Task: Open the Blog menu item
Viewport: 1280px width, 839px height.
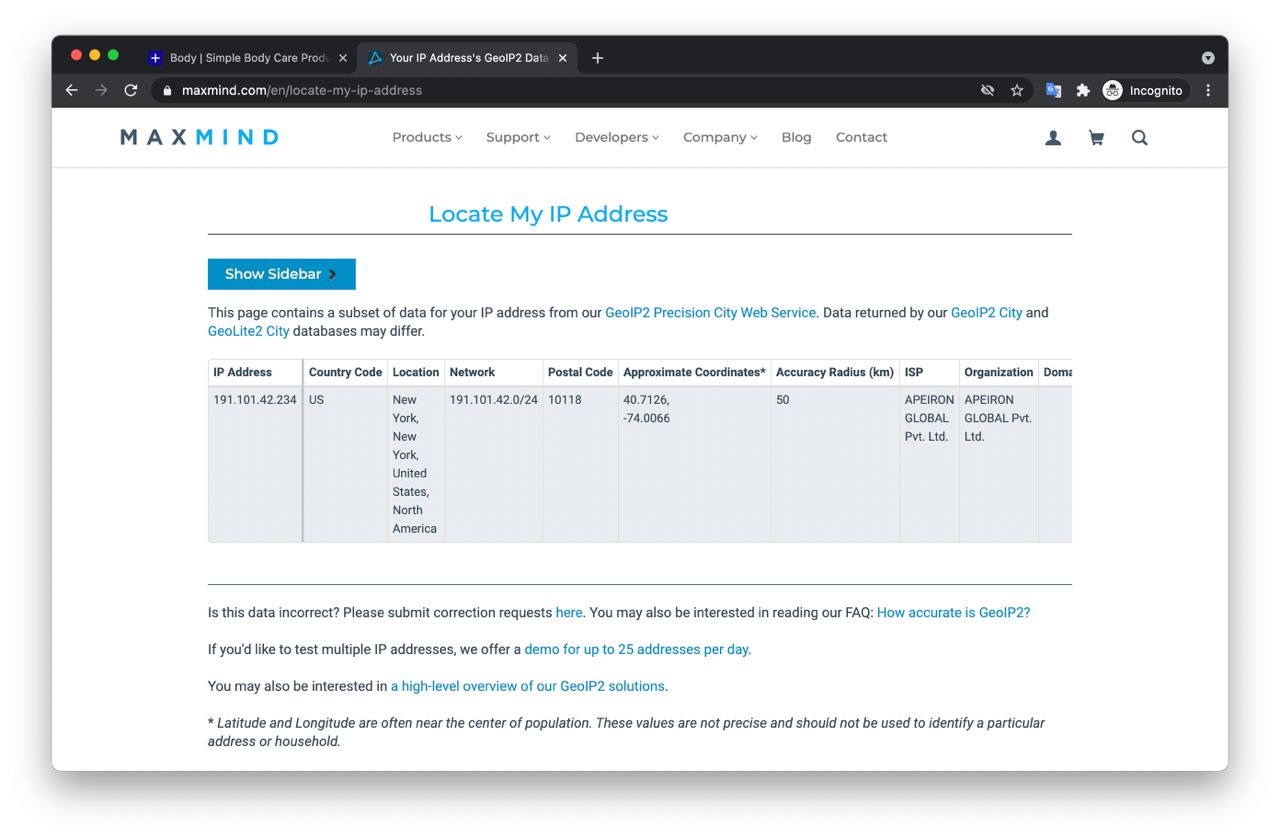Action: [796, 137]
